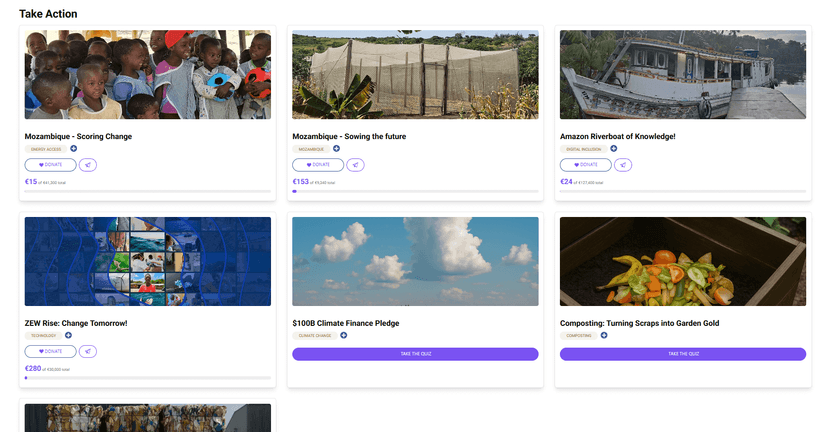Image resolution: width=828 pixels, height=432 pixels.
Task: Click the Mozambique Sowing the future progress bar
Action: click(x=415, y=191)
